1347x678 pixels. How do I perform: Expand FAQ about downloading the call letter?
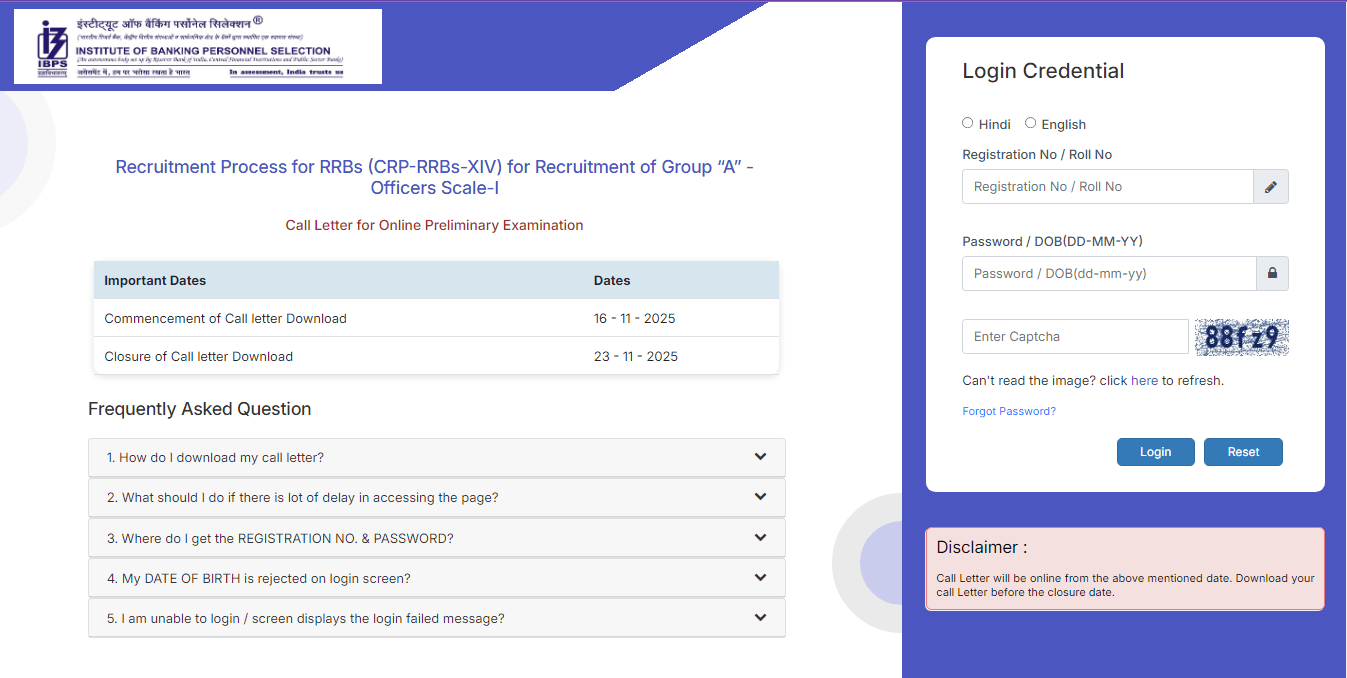pyautogui.click(x=436, y=457)
